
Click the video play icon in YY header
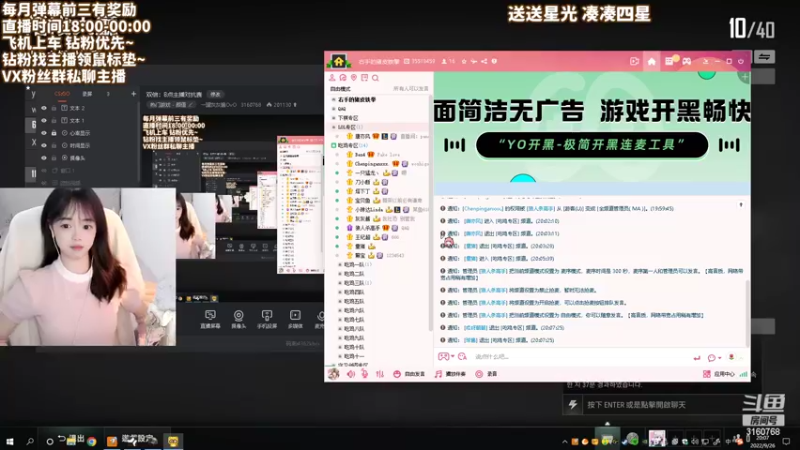(x=634, y=61)
